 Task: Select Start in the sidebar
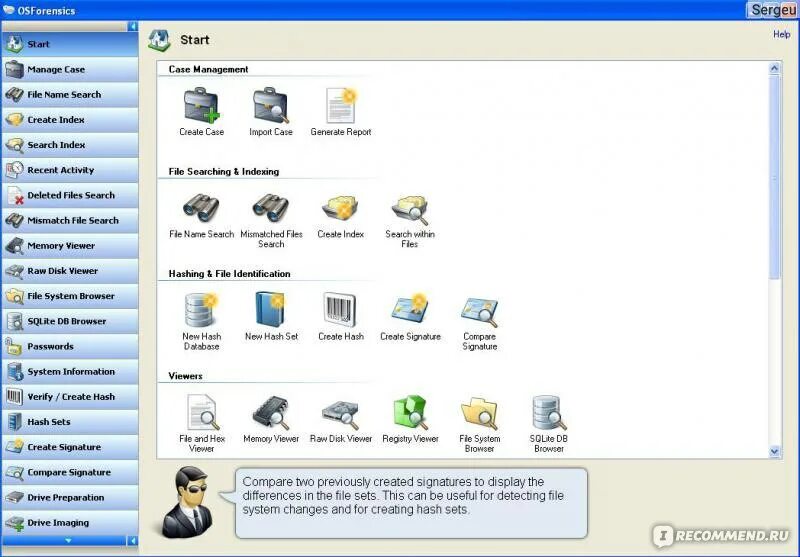click(70, 44)
